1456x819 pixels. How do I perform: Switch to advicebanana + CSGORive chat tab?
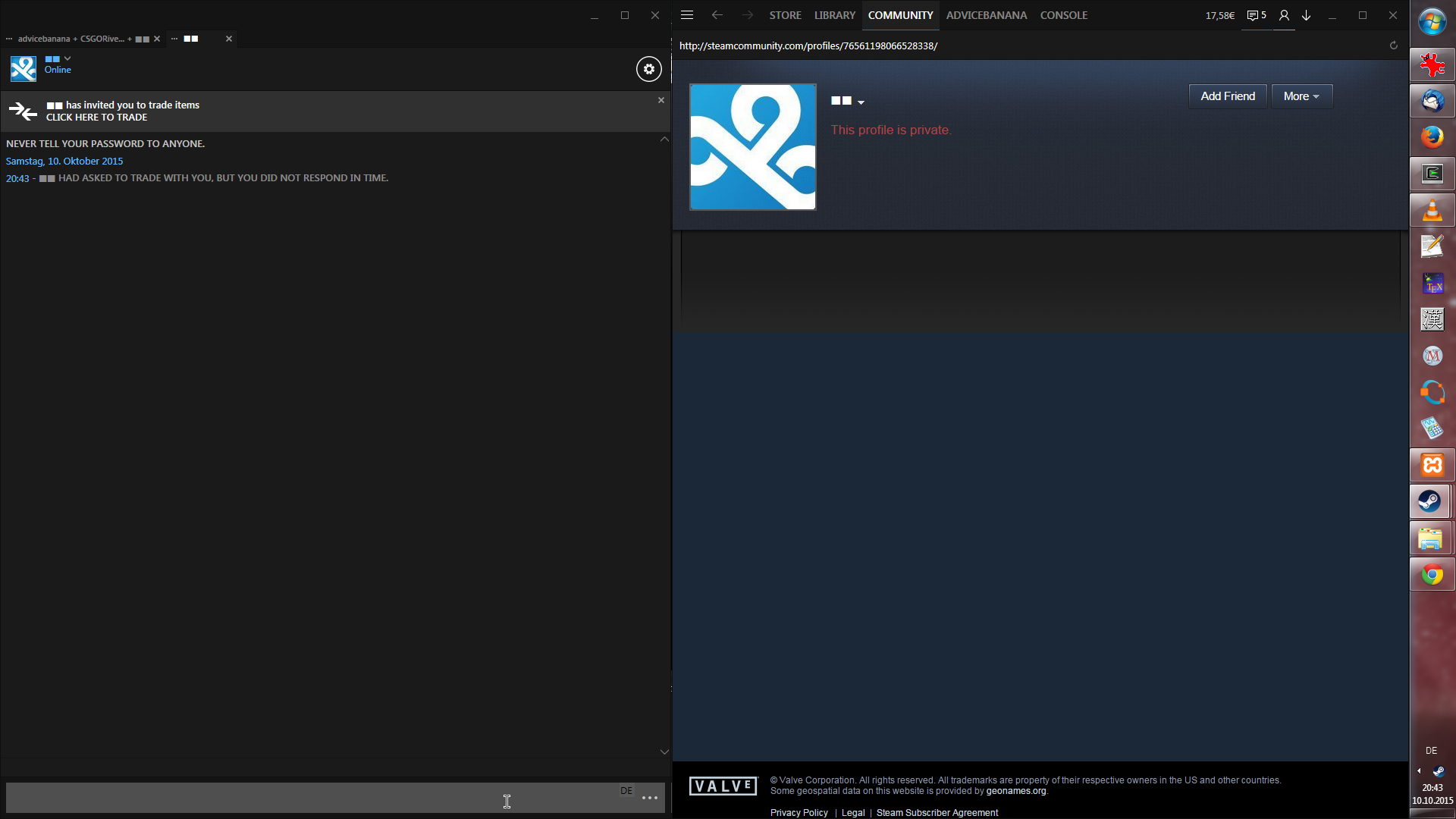76,39
